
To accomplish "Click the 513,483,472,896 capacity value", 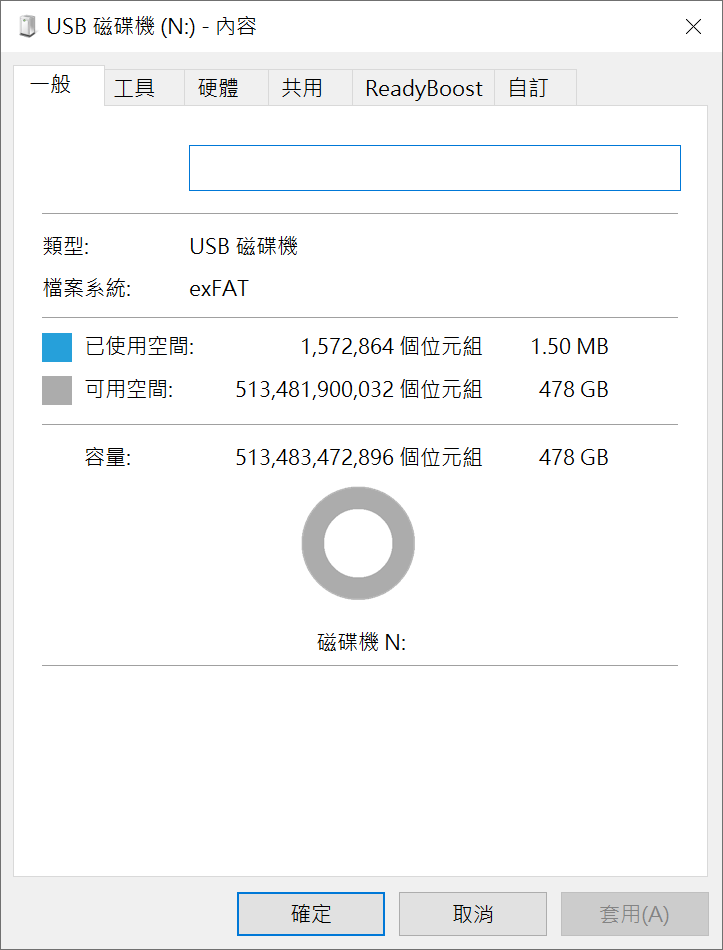I will [x=313, y=458].
